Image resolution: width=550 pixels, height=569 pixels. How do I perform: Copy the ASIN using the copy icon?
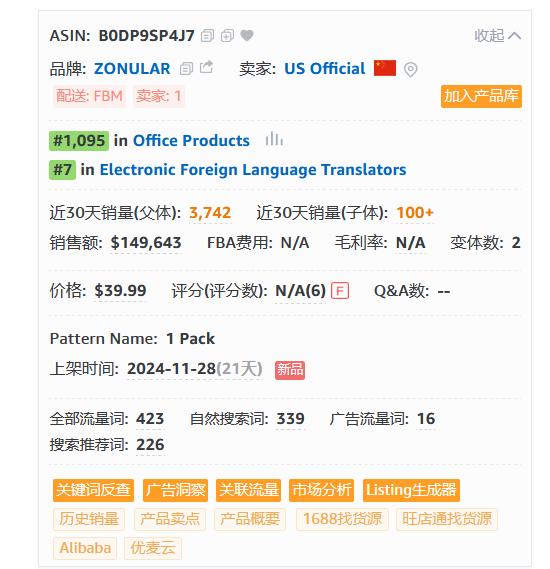coord(208,36)
